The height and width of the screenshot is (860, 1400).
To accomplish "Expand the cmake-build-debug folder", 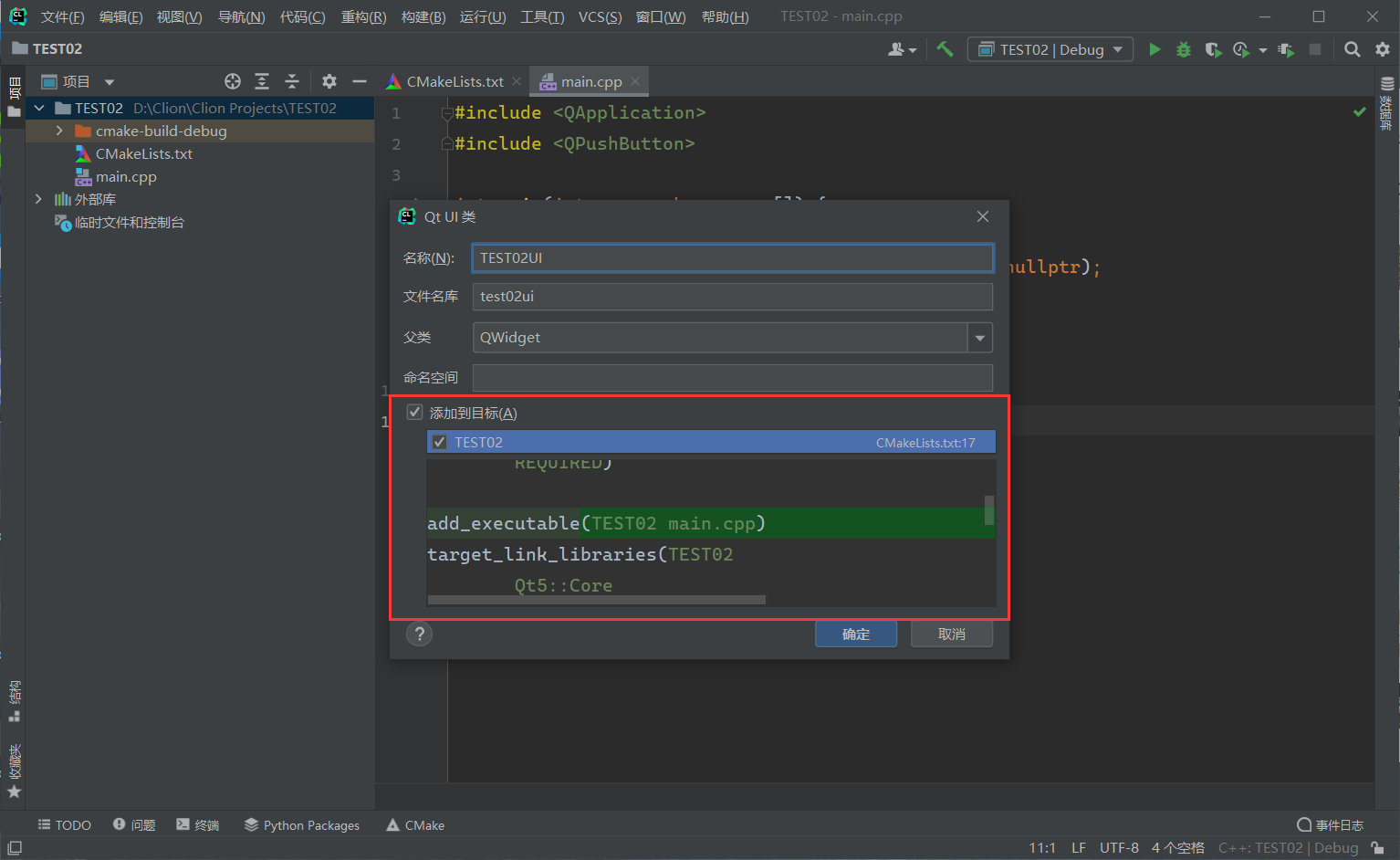I will coord(58,131).
